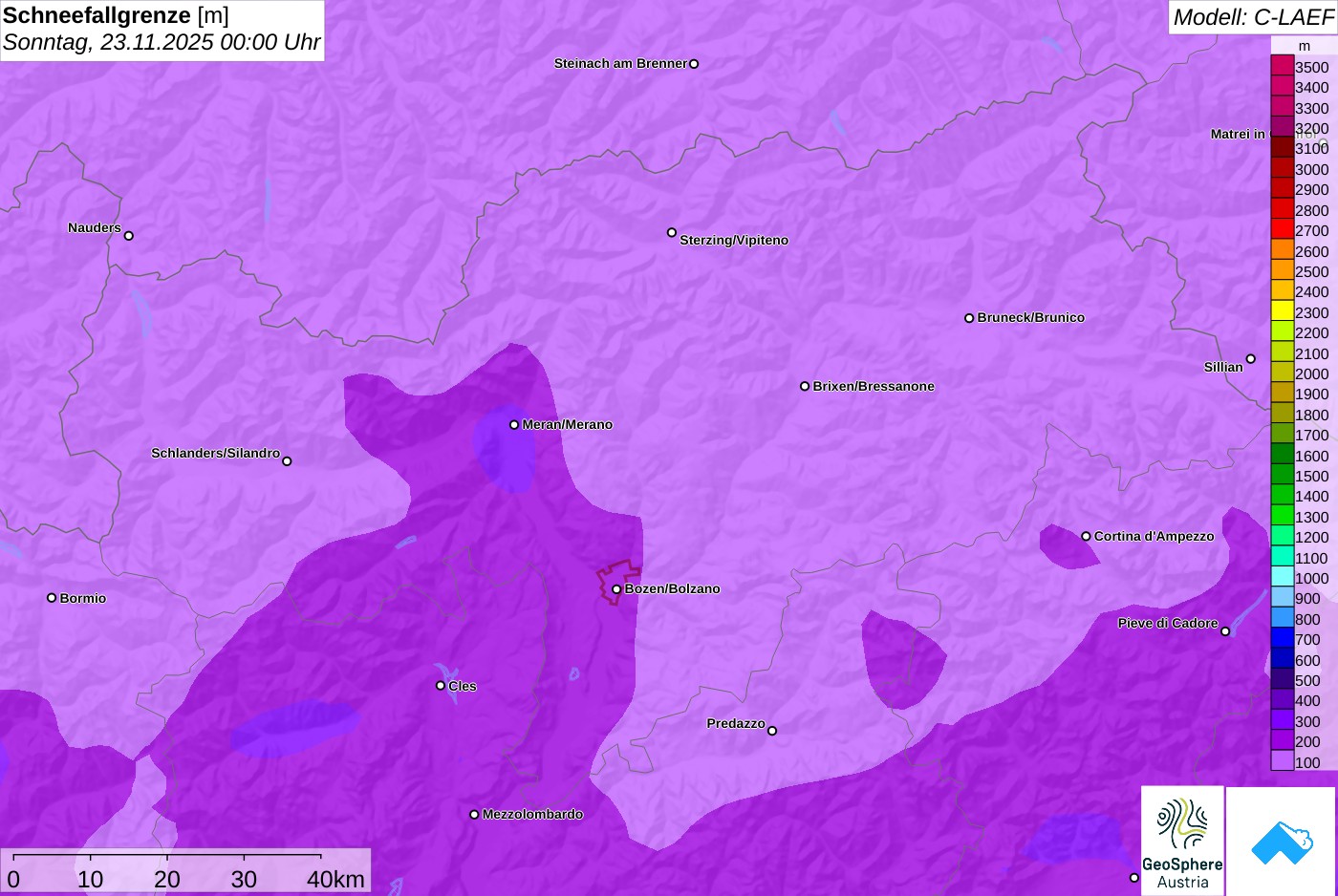Image resolution: width=1338 pixels, height=896 pixels.
Task: Click the Meran/Merano marker dot
Action: (x=514, y=425)
